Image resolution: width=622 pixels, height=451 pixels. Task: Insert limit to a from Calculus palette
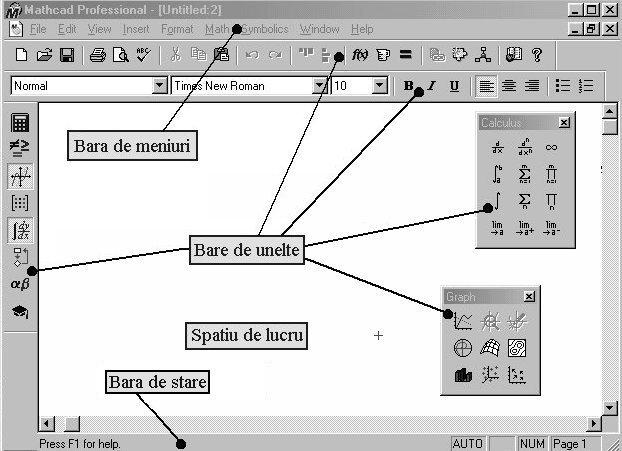tap(497, 228)
